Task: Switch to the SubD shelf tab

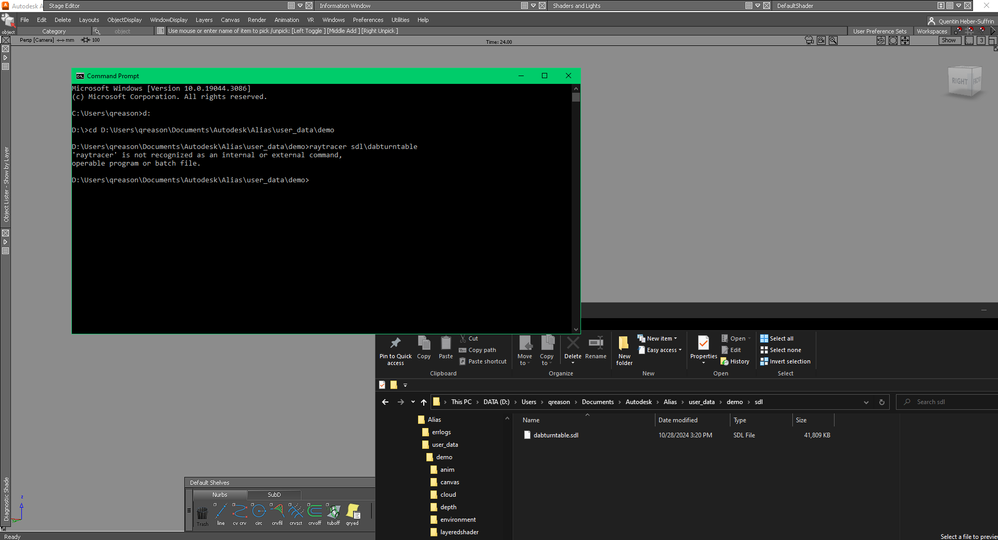Action: coord(274,494)
